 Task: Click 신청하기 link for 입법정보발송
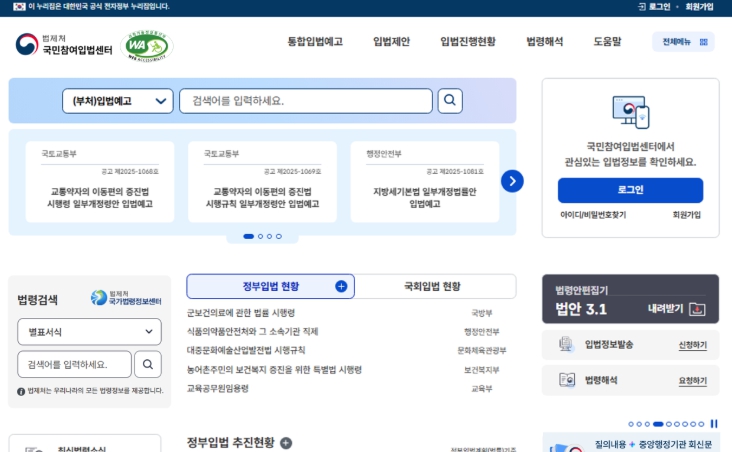pyautogui.click(x=692, y=345)
